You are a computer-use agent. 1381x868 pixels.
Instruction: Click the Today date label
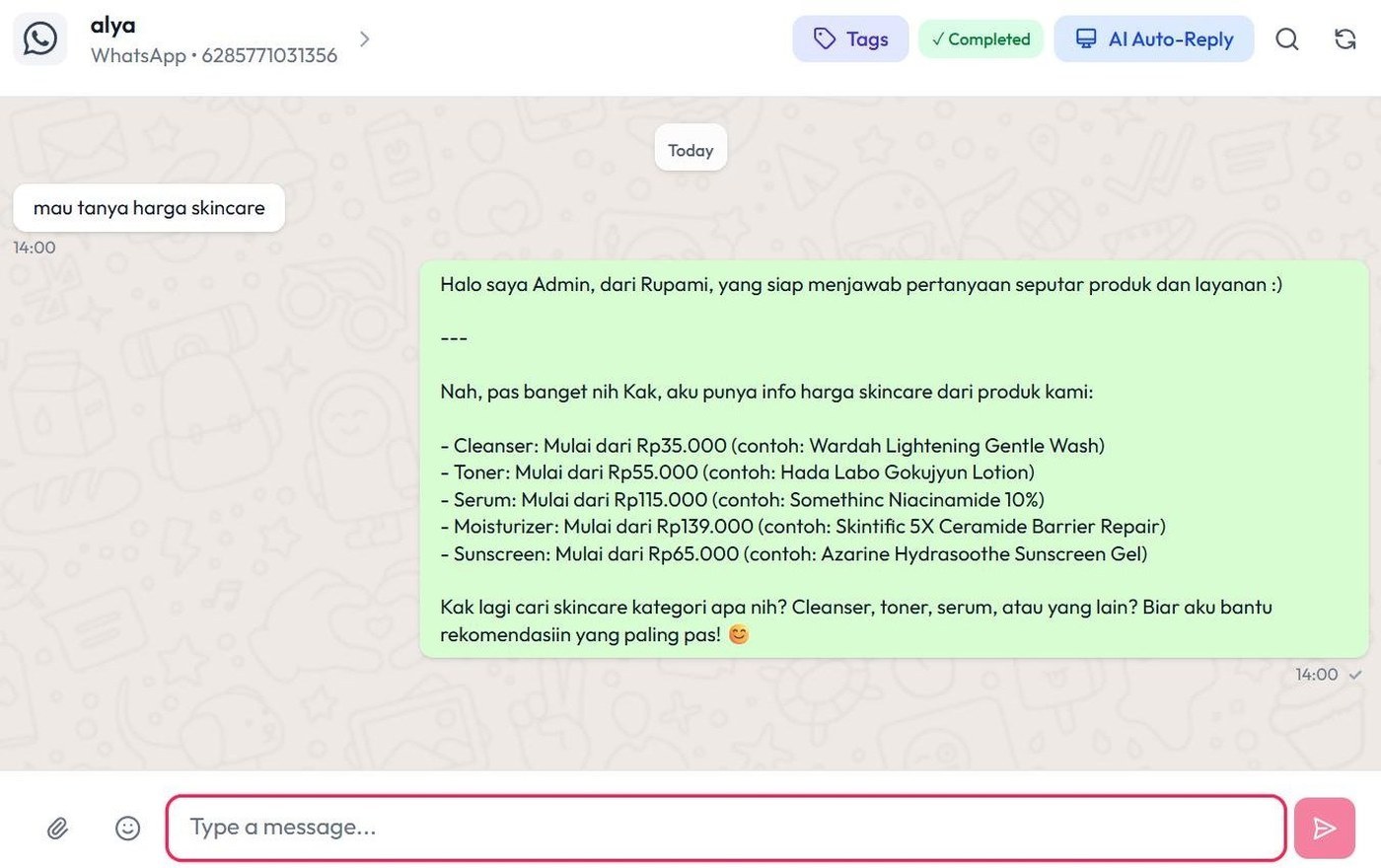[690, 150]
